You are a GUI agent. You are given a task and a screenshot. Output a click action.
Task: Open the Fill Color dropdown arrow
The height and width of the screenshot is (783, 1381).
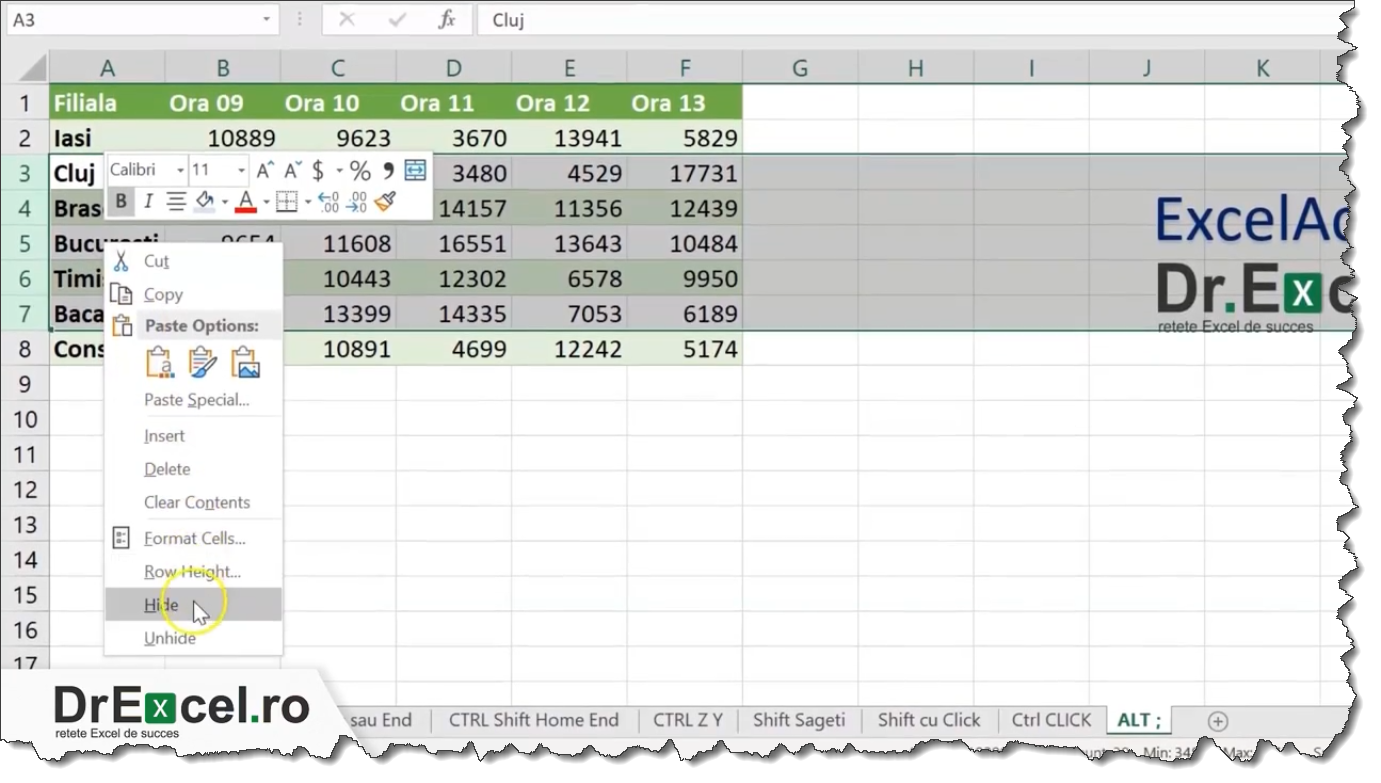click(x=225, y=201)
